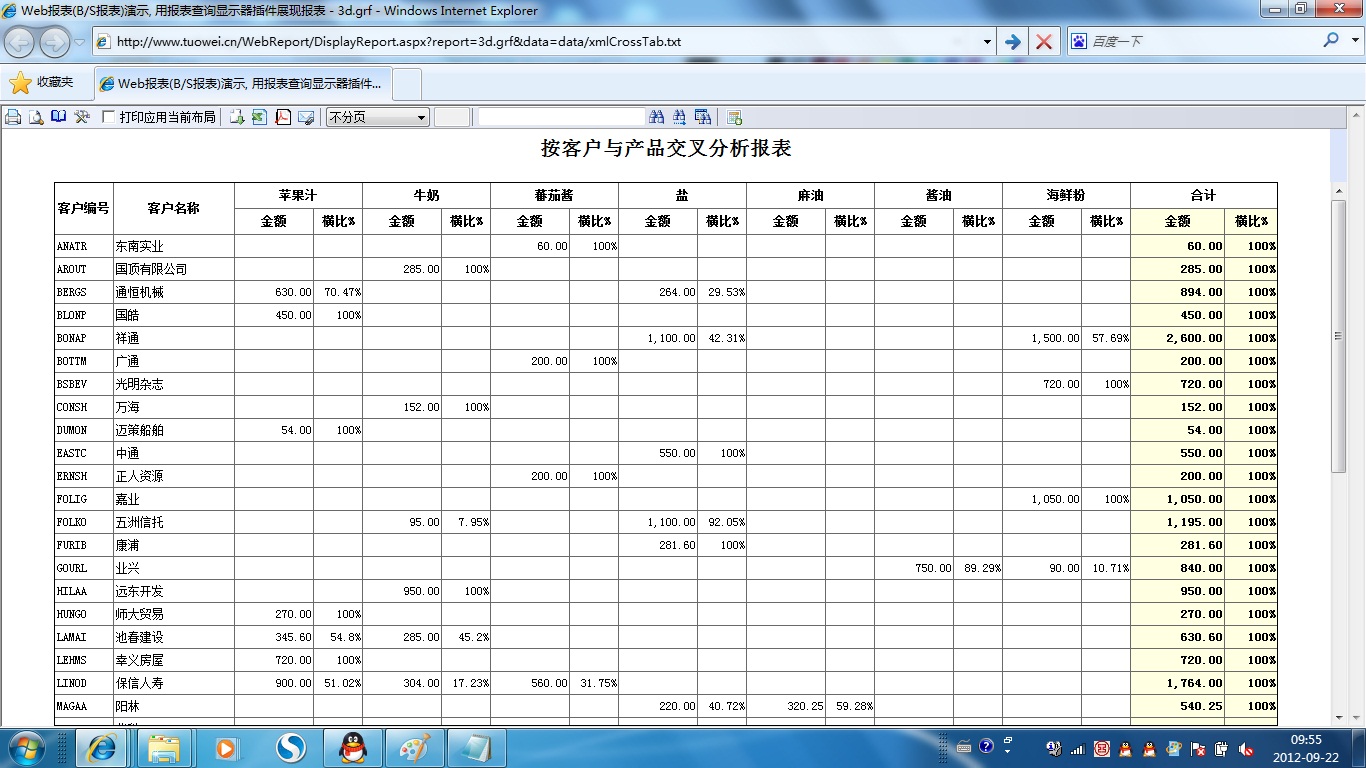Export report as PDF
This screenshot has height=768, width=1366.
283,117
